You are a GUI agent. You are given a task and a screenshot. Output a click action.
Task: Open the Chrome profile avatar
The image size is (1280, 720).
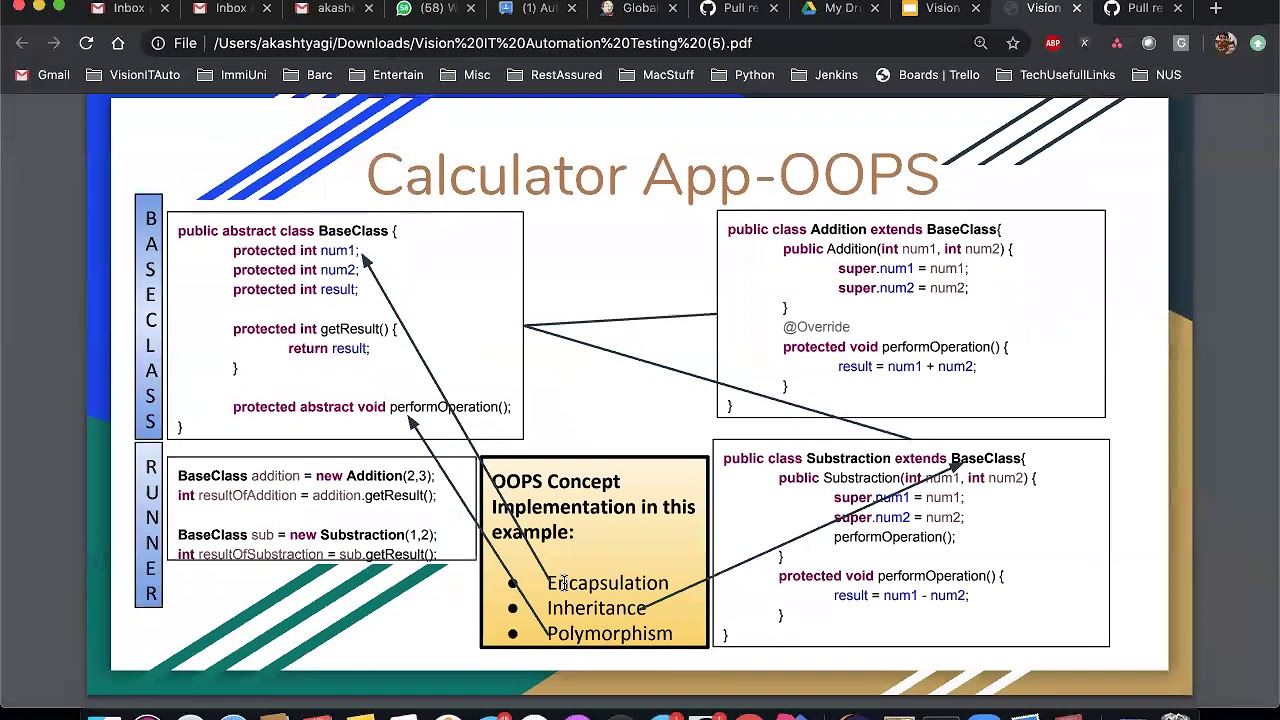point(1225,43)
